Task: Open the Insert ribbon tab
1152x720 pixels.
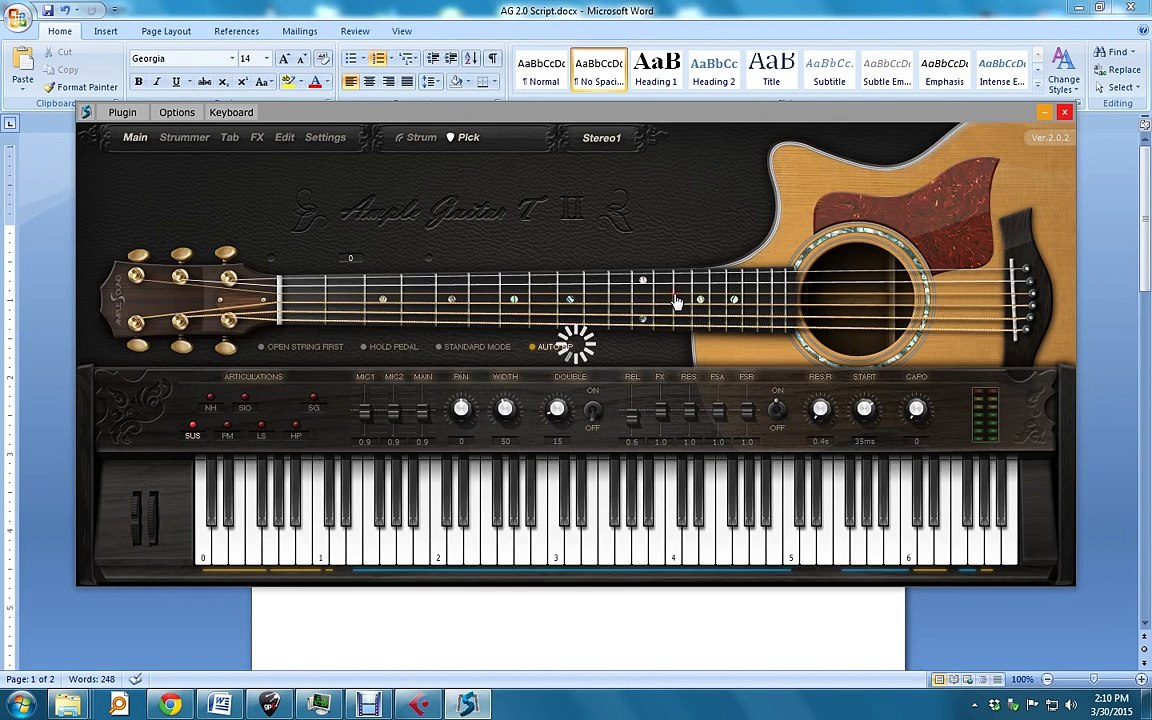Action: pos(105,31)
